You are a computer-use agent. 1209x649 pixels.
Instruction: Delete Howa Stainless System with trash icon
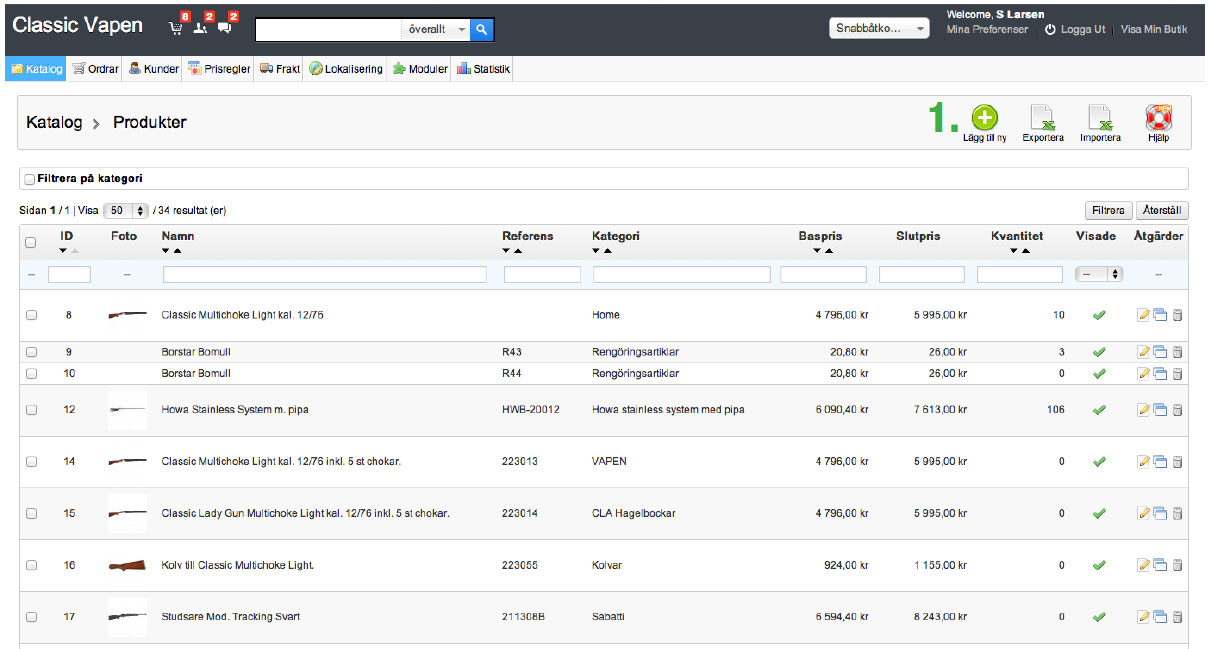[x=1177, y=410]
